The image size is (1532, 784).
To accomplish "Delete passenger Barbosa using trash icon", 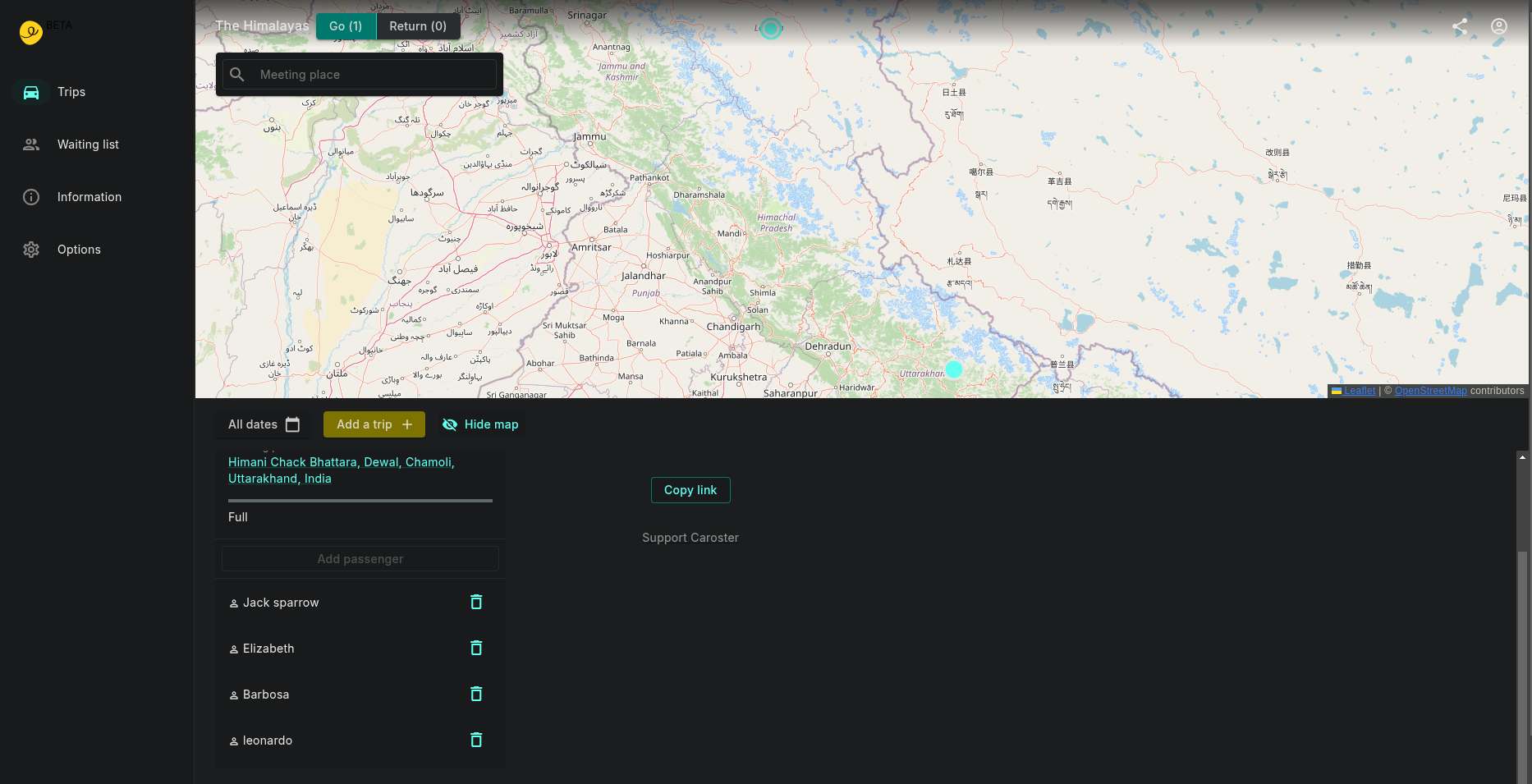I will tap(476, 694).
